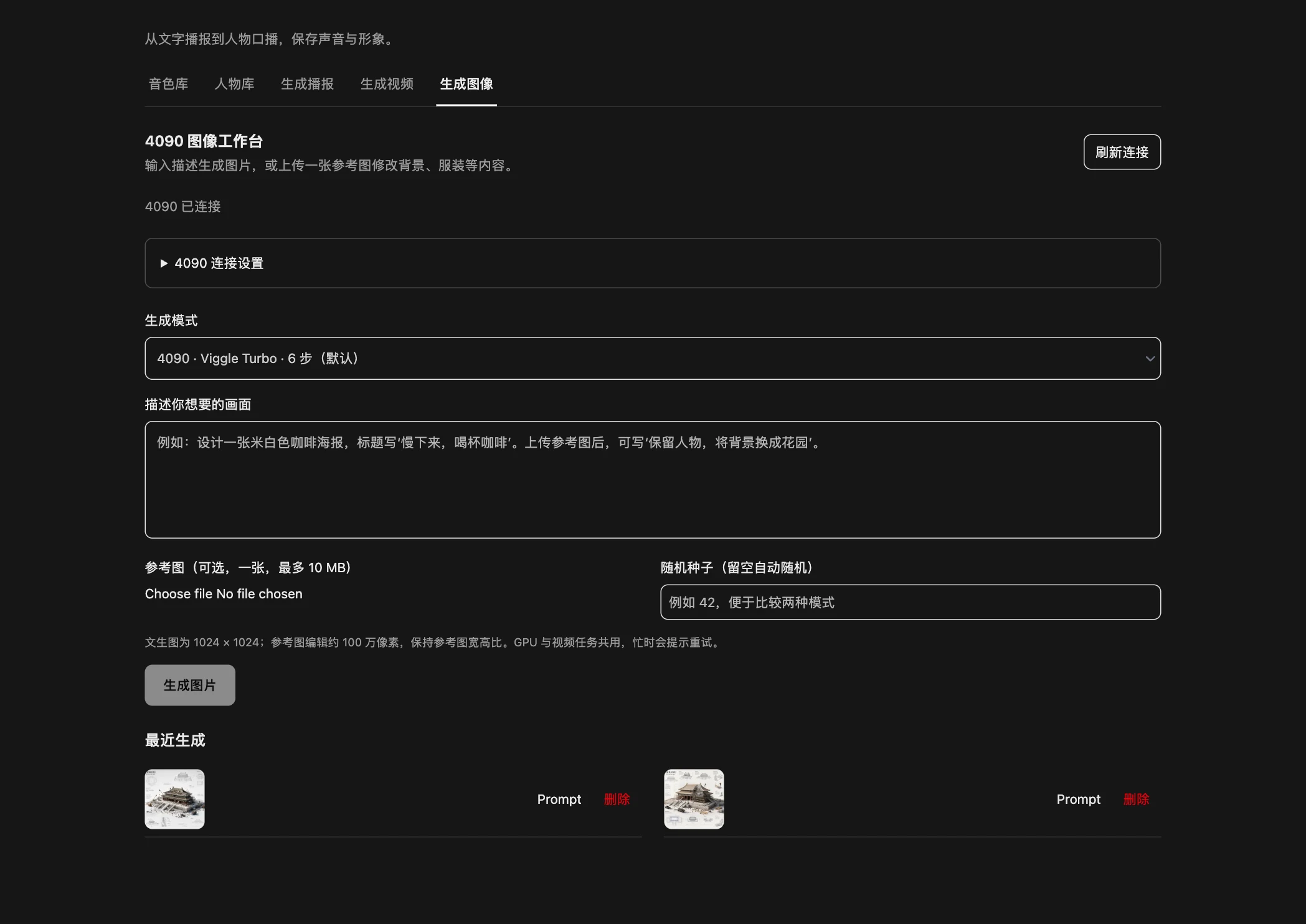Focus the 随机种子 input field
The width and height of the screenshot is (1306, 924).
point(911,602)
